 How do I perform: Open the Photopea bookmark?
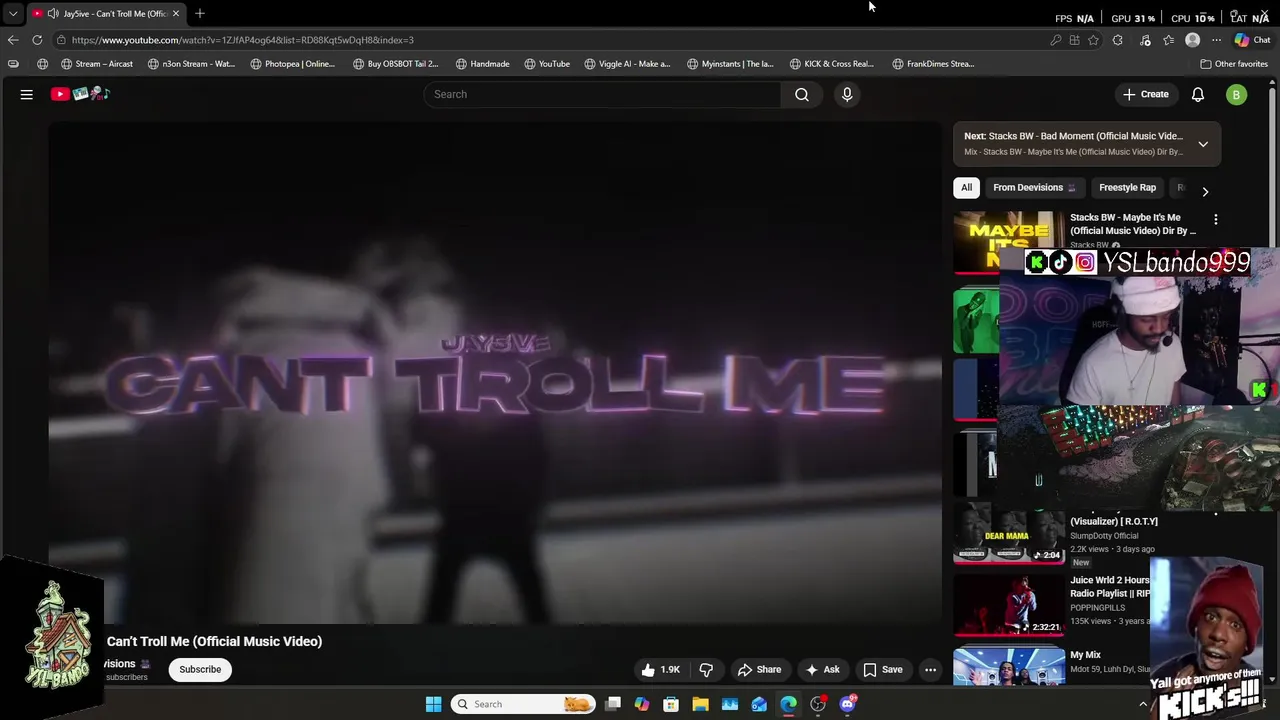pos(292,64)
